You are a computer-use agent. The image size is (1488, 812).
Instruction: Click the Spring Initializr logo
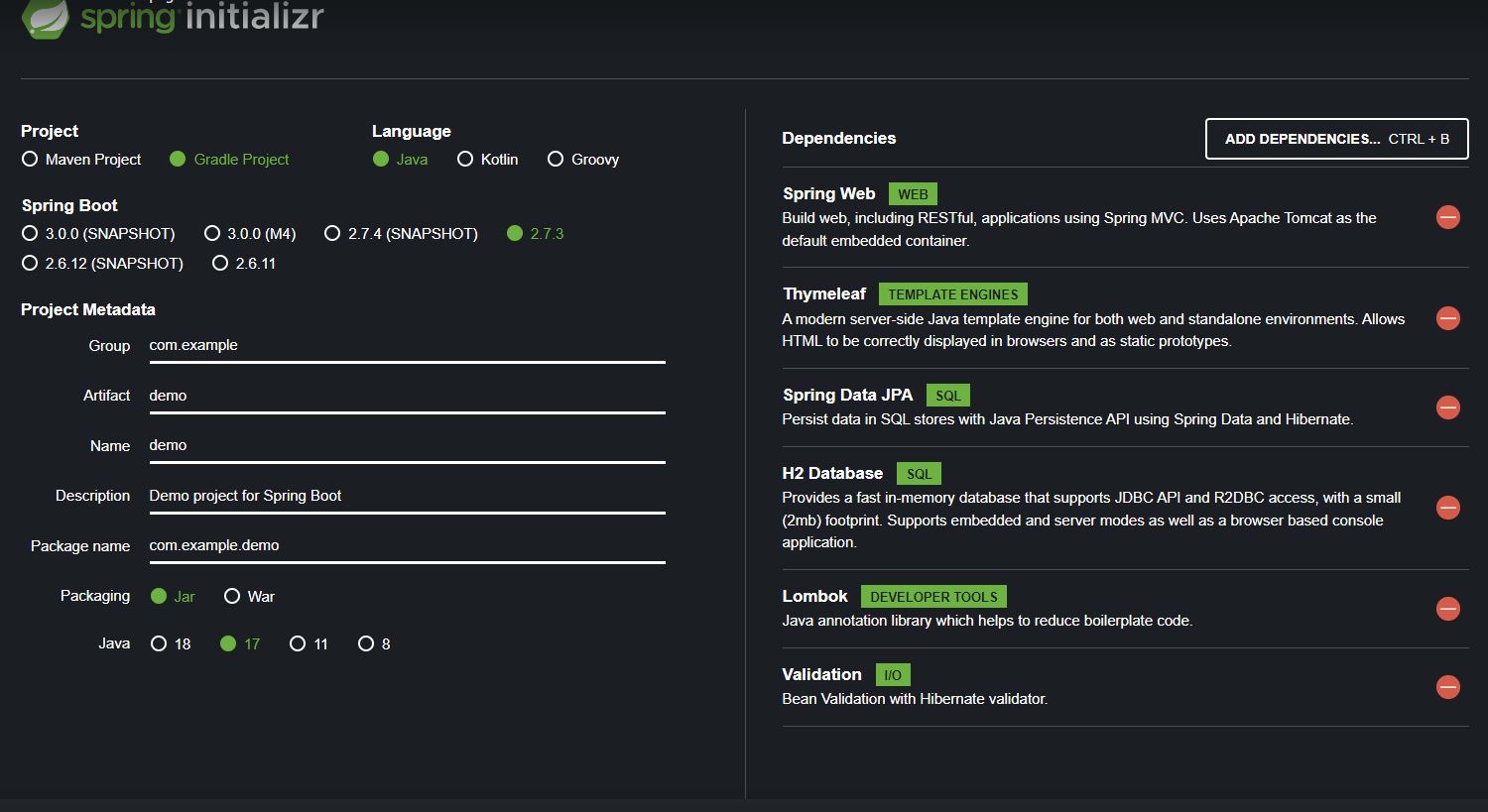click(173, 18)
